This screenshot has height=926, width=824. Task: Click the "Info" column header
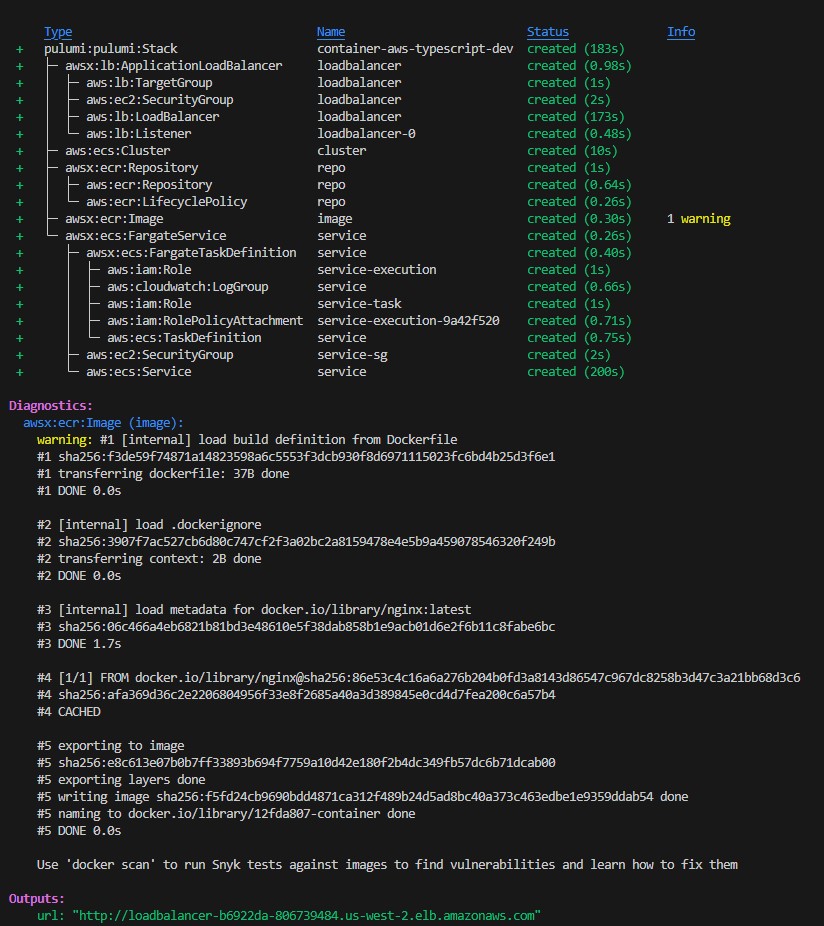681,32
